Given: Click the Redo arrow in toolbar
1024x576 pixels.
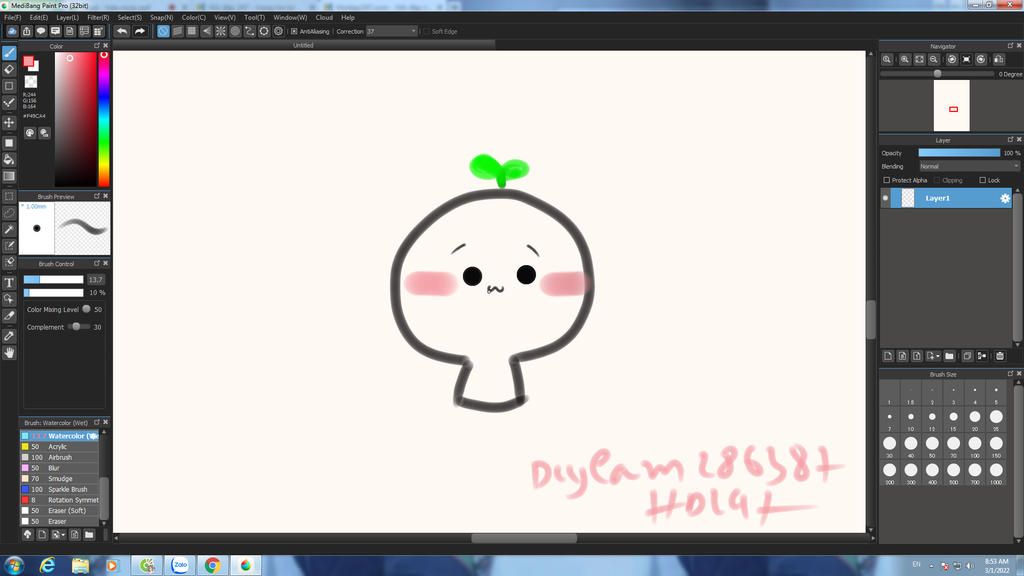Looking at the screenshot, I should point(140,31).
